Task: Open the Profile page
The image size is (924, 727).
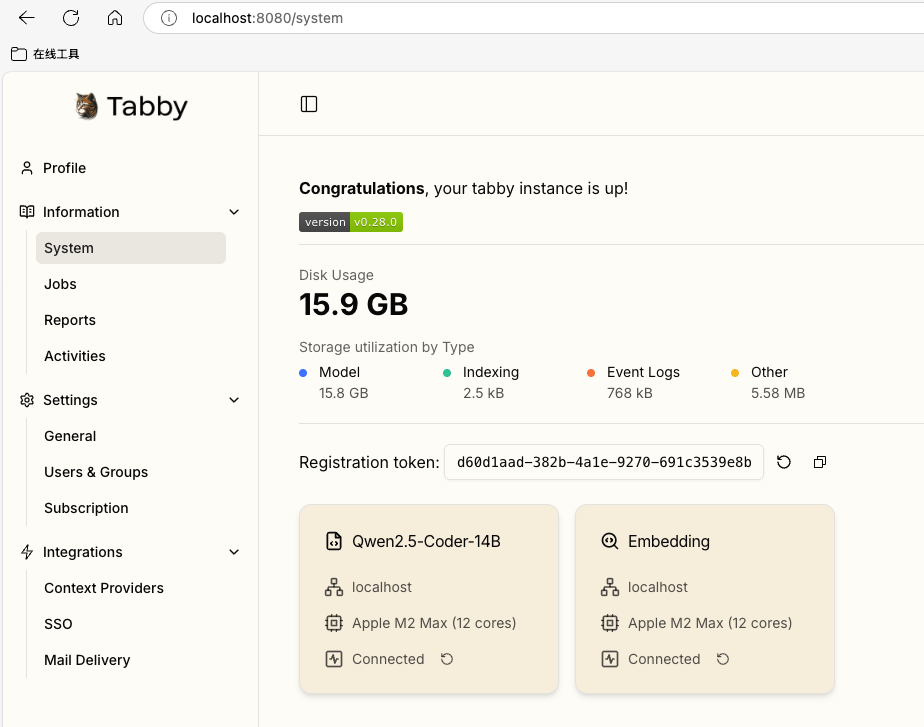Action: pyautogui.click(x=64, y=168)
